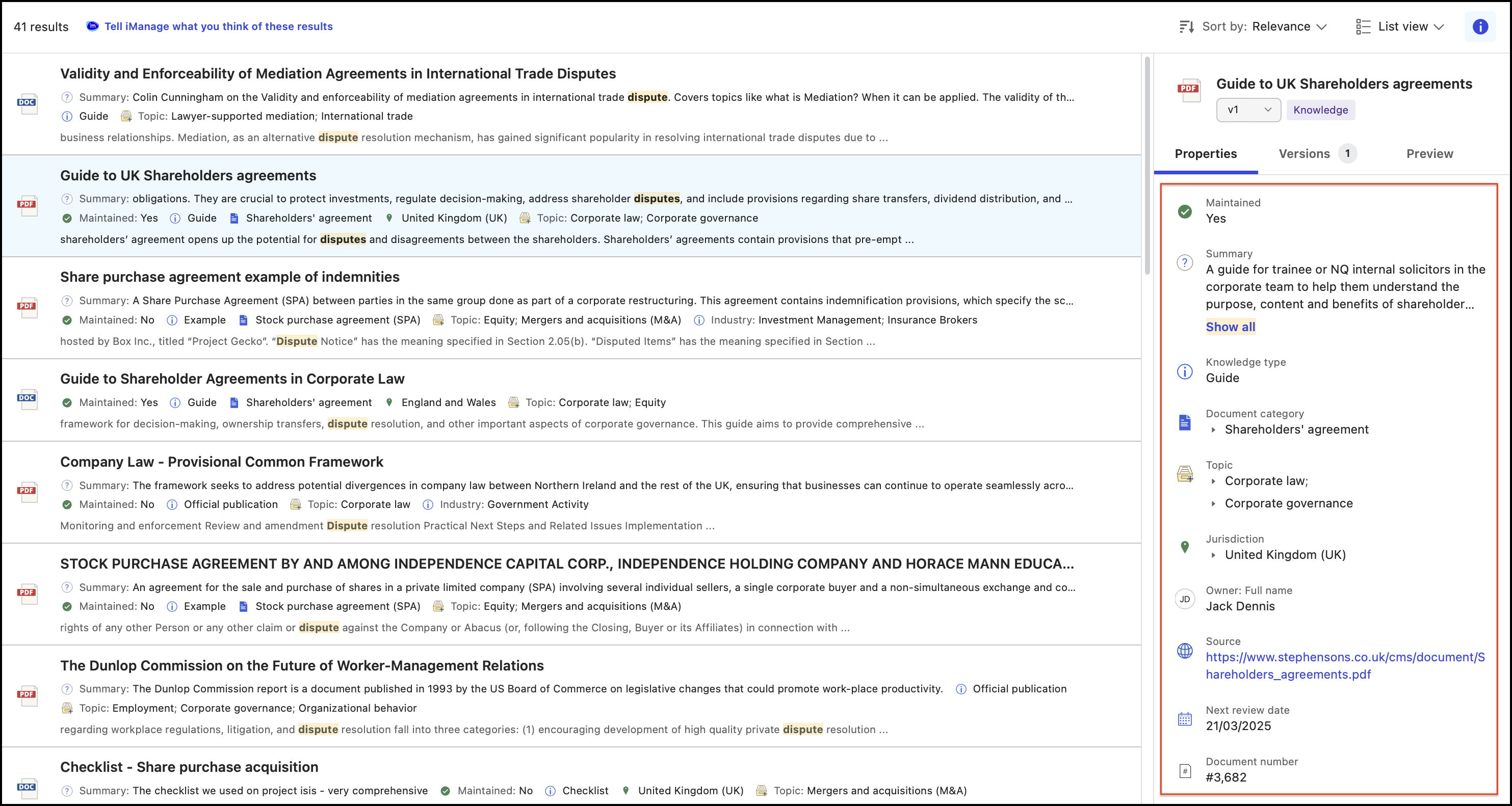Open the List view dropdown

[x=1411, y=26]
